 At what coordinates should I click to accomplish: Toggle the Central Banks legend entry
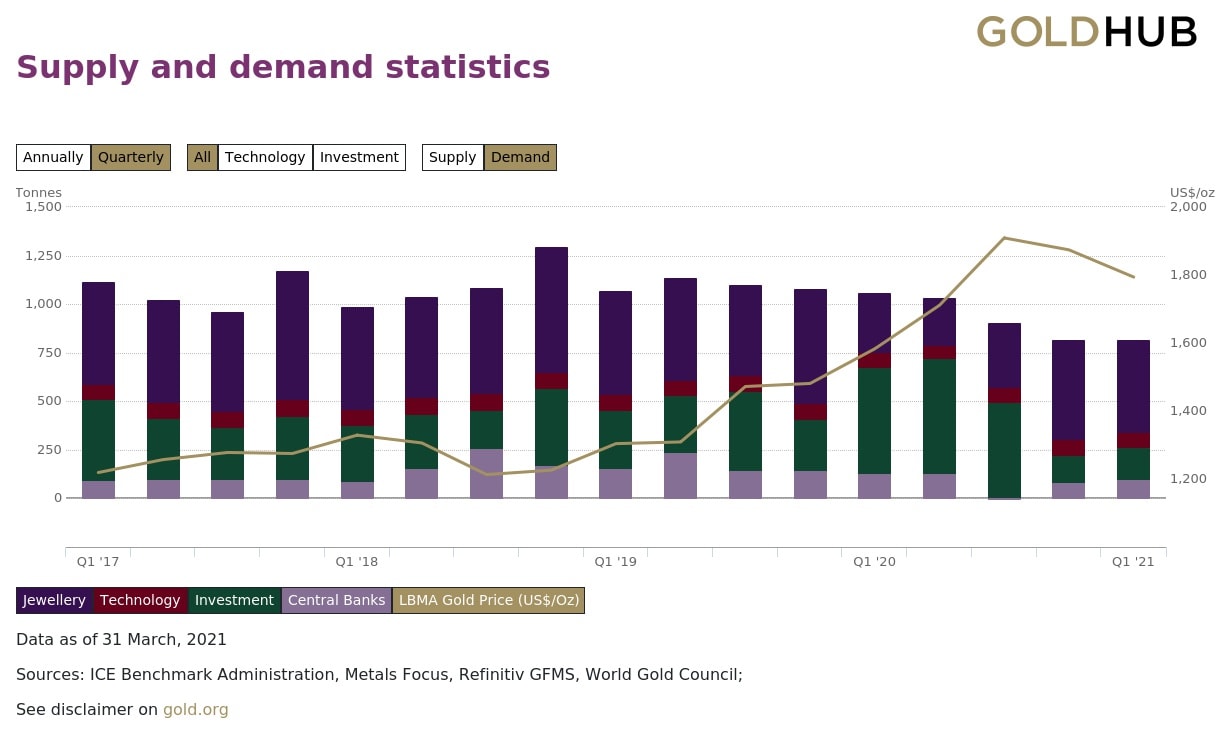[336, 600]
